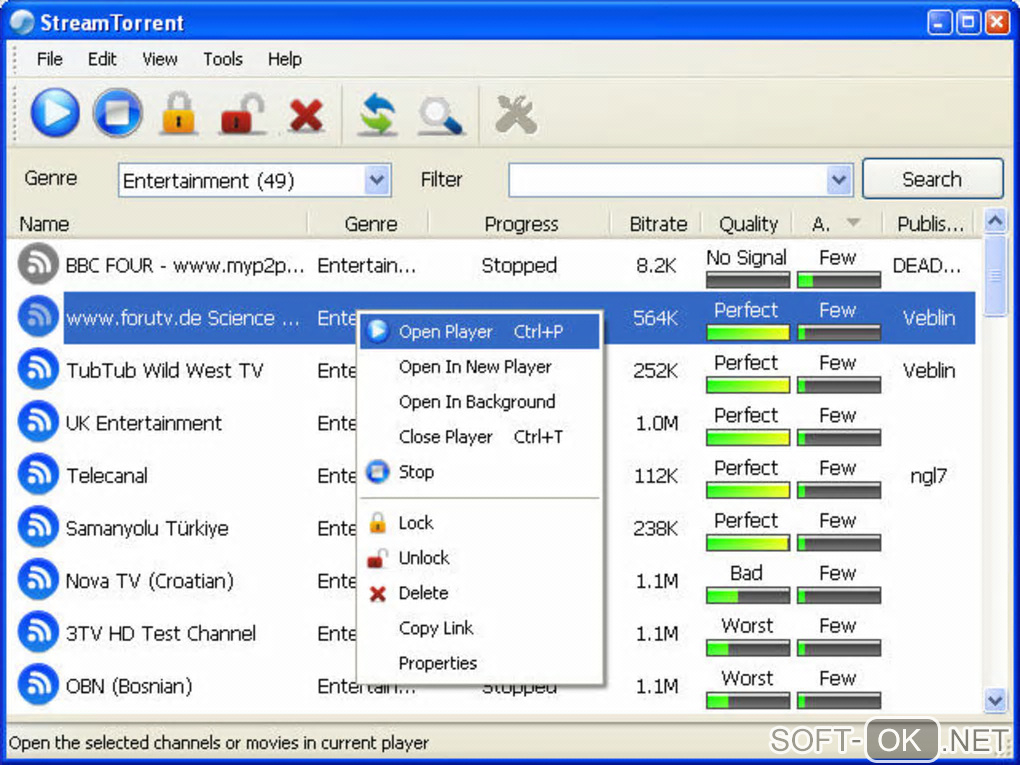Select the Samanyolu Türkiye channel name

pyautogui.click(x=147, y=528)
